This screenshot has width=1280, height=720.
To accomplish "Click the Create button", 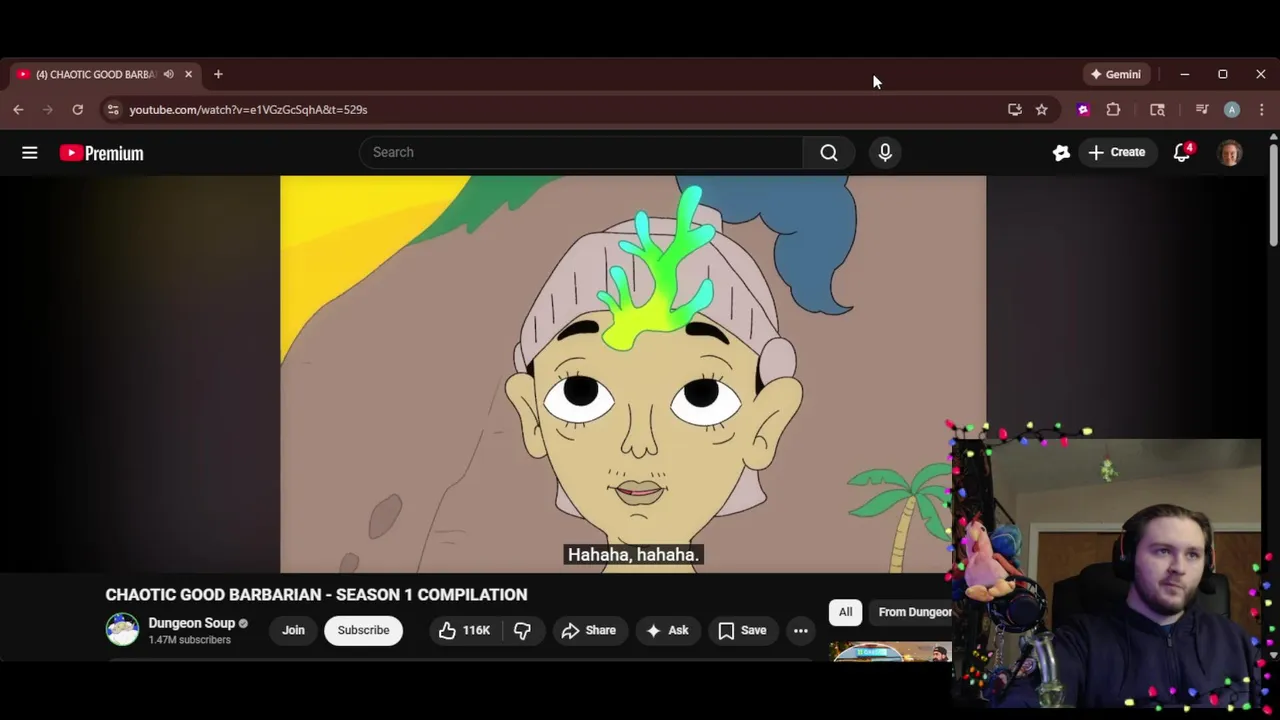I will pos(1117,152).
